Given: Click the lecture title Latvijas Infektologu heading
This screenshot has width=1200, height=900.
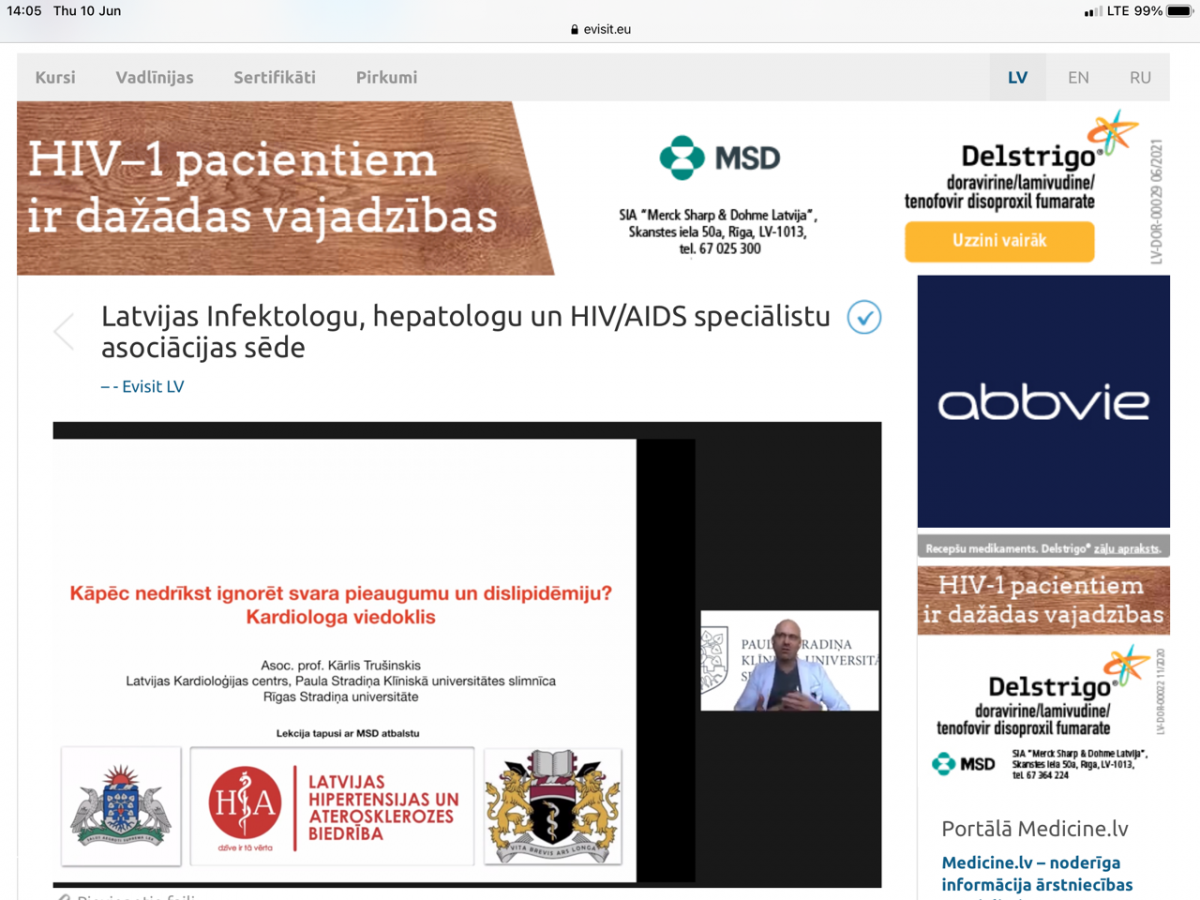Looking at the screenshot, I should (466, 332).
